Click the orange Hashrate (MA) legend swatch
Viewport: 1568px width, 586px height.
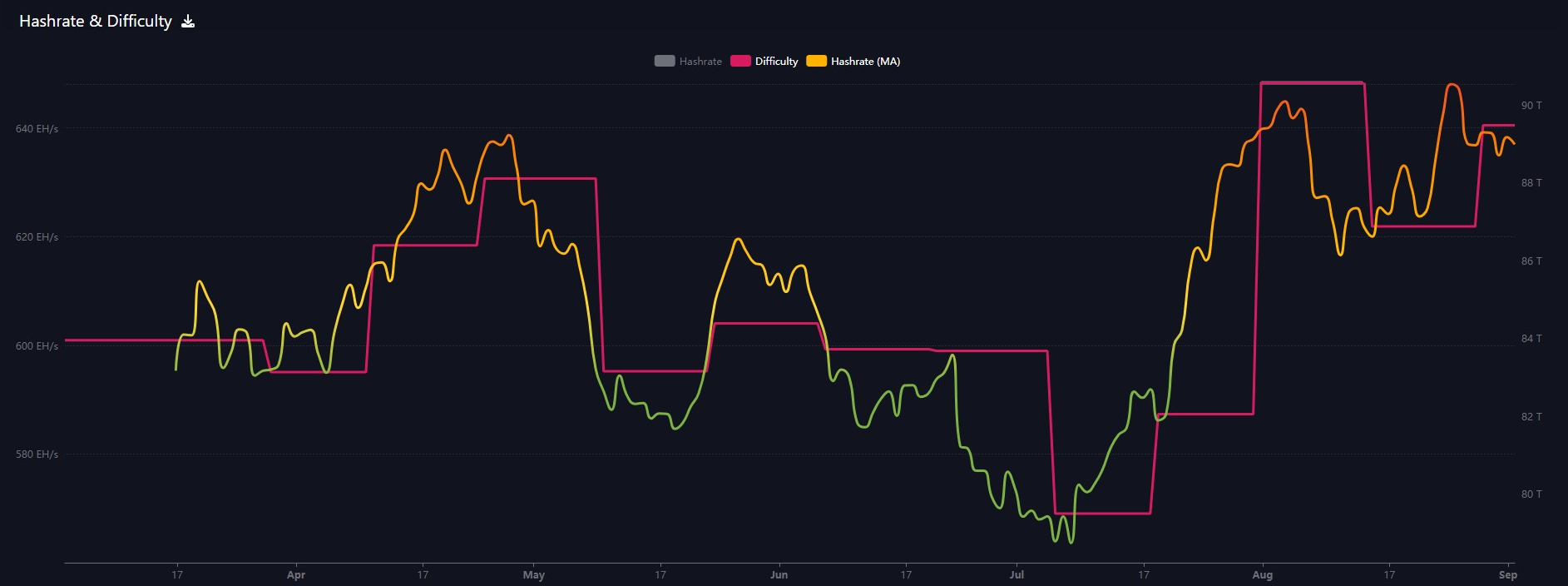[x=816, y=61]
